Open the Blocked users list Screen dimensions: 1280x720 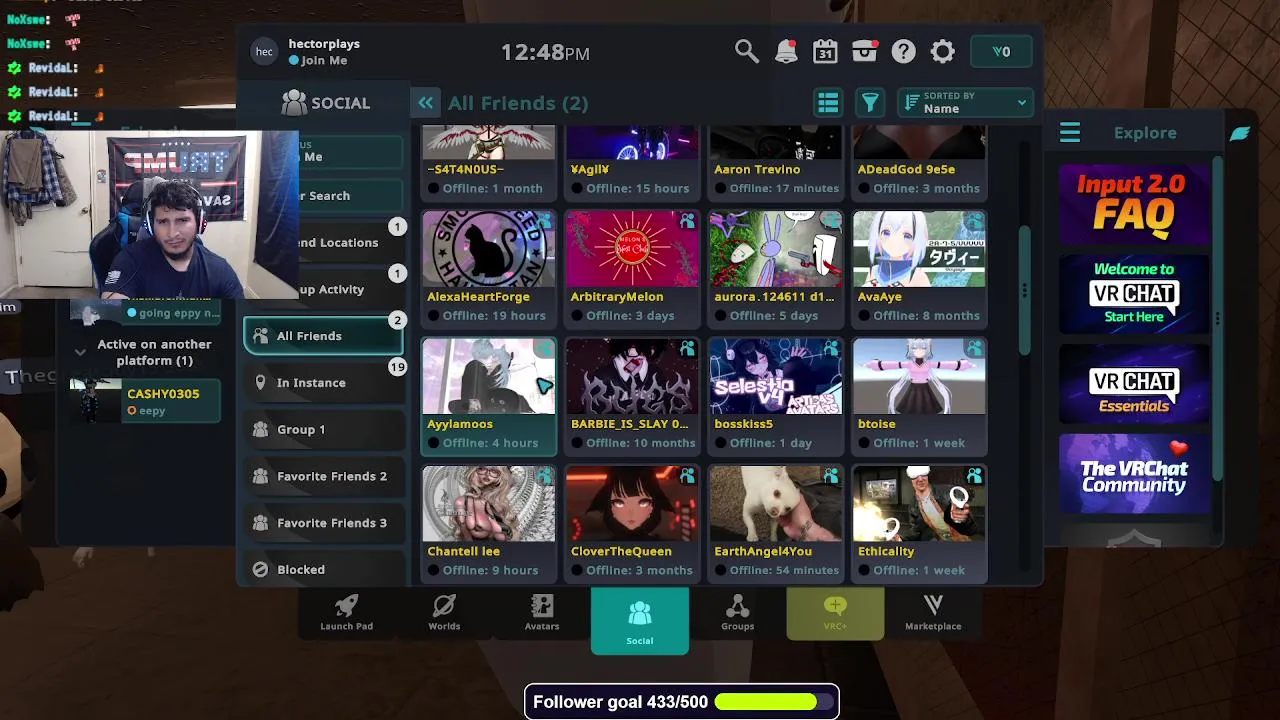(323, 569)
